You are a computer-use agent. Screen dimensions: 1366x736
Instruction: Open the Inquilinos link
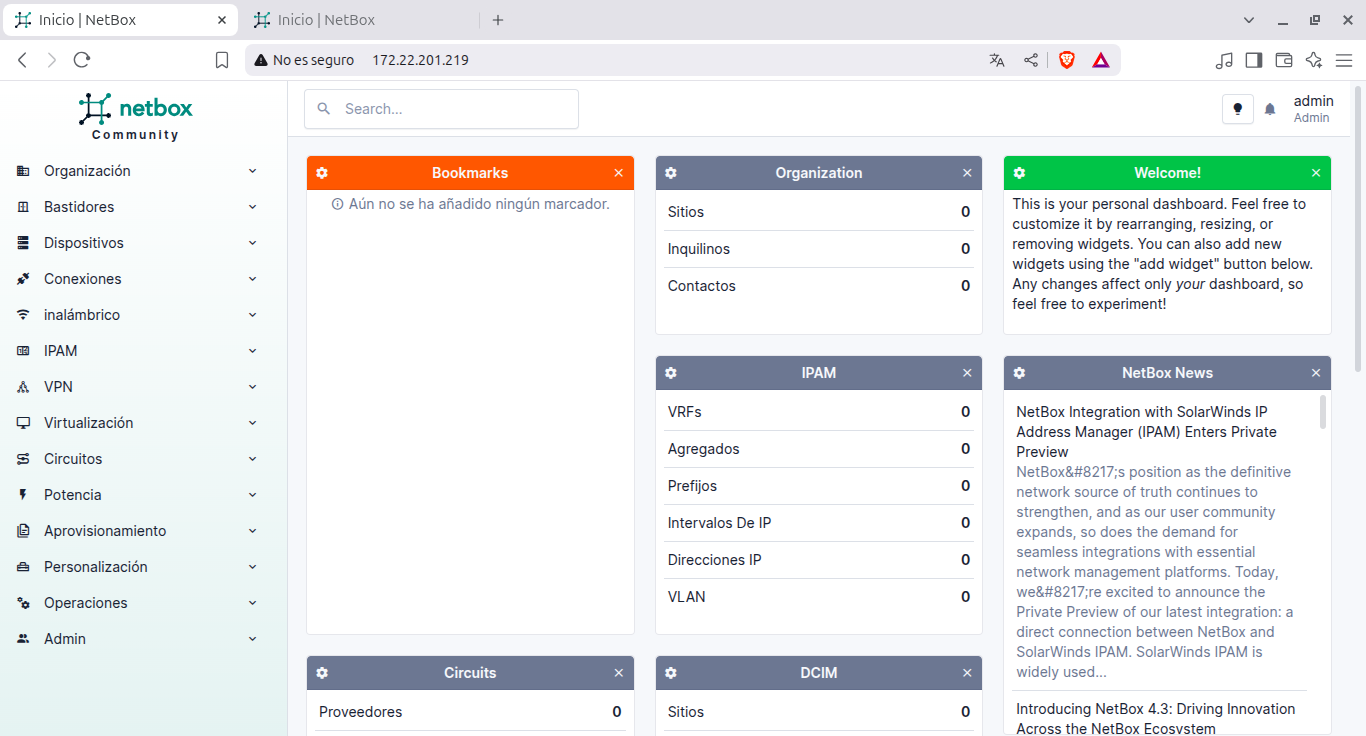tap(699, 249)
